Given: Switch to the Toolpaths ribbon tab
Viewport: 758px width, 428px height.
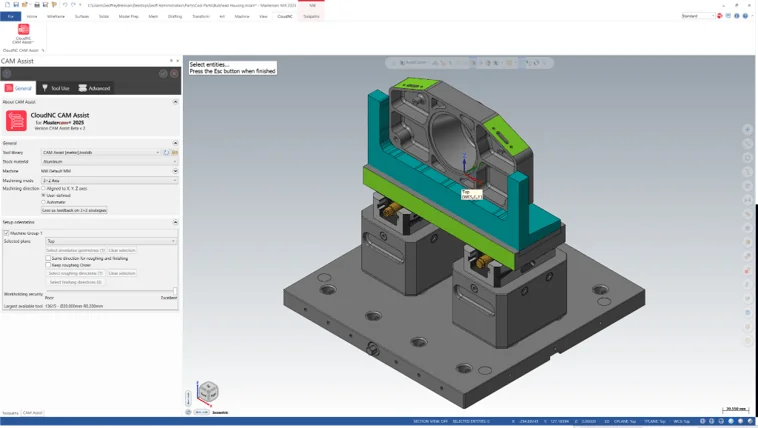Looking at the screenshot, I should 311,16.
